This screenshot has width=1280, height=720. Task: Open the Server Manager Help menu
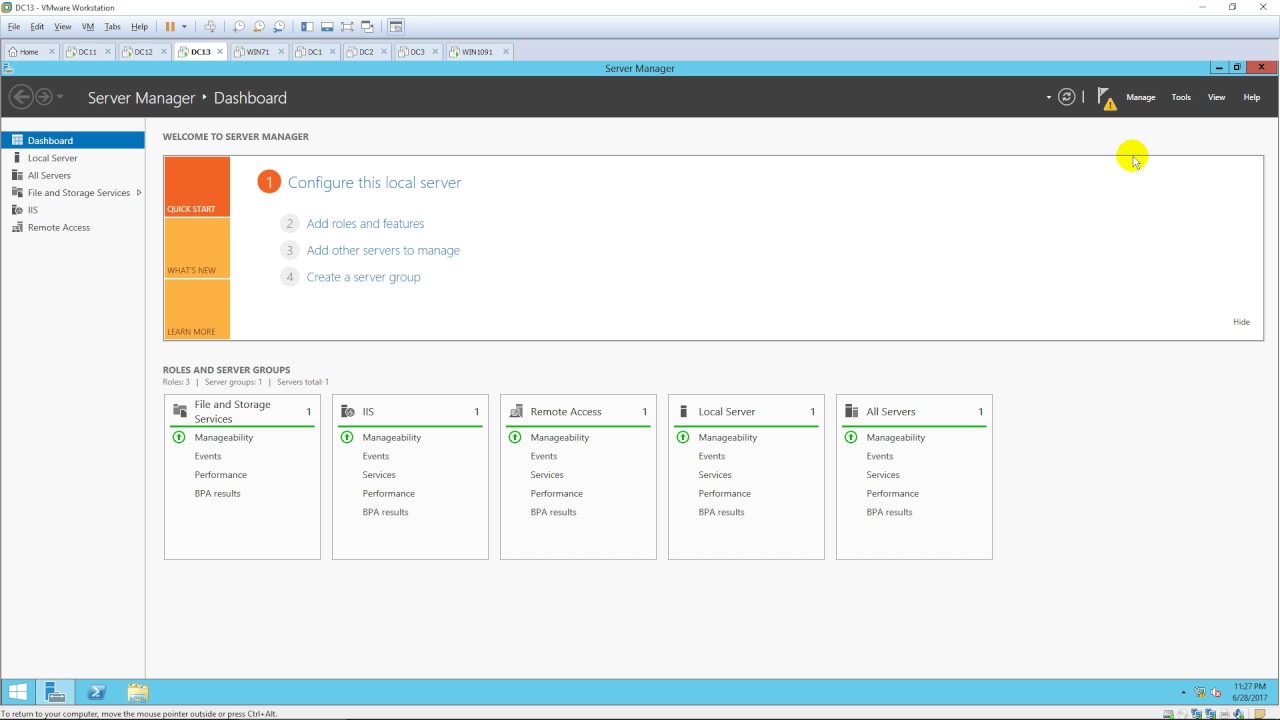pyautogui.click(x=1251, y=97)
